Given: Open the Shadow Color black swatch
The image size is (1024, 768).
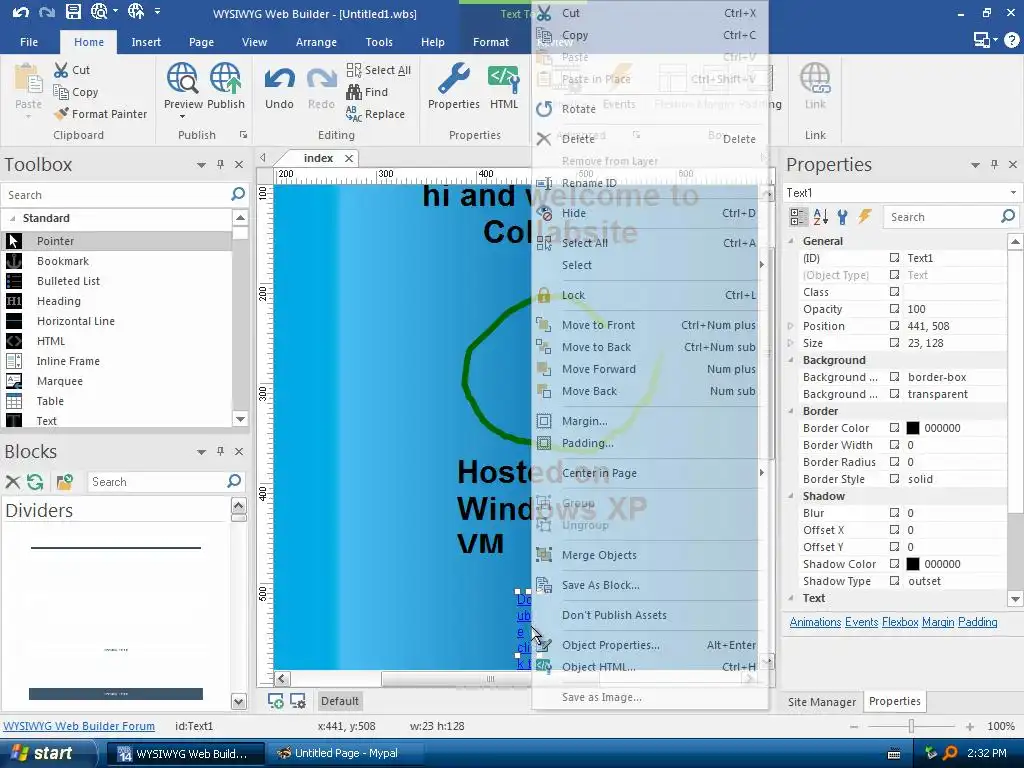Looking at the screenshot, I should tap(913, 564).
